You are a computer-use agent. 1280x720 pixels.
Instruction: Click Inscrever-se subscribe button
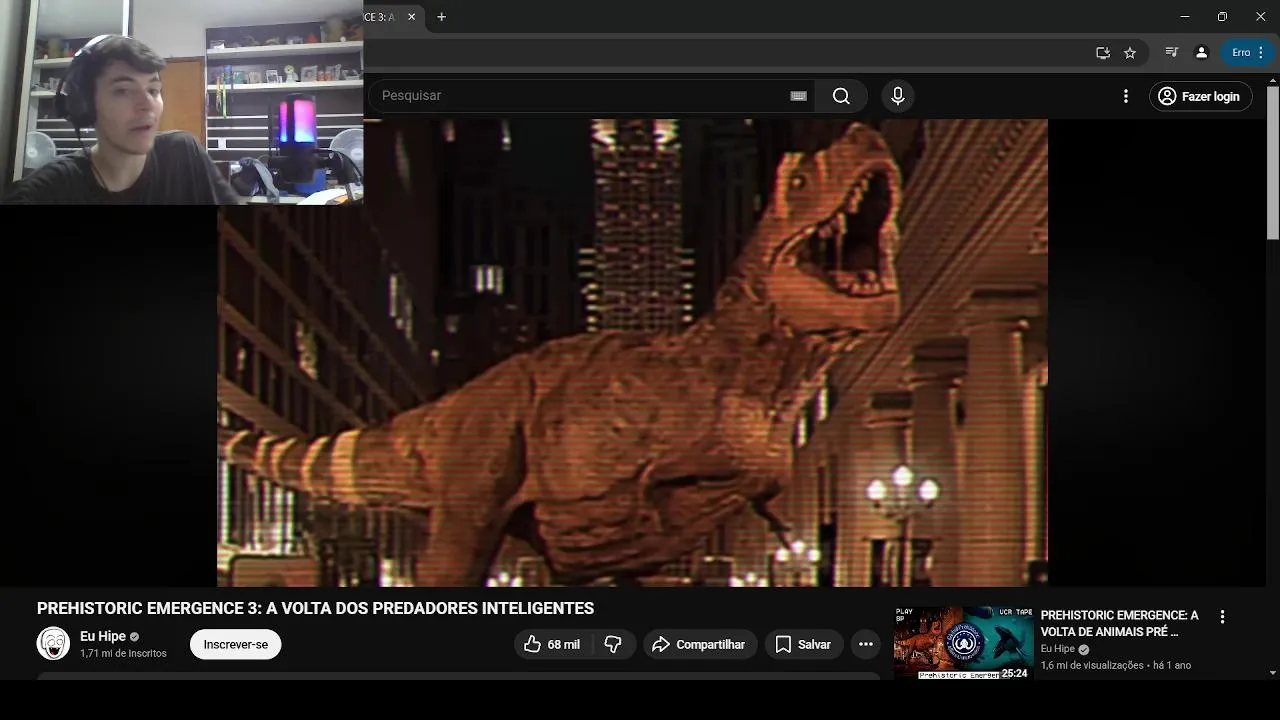pos(236,645)
